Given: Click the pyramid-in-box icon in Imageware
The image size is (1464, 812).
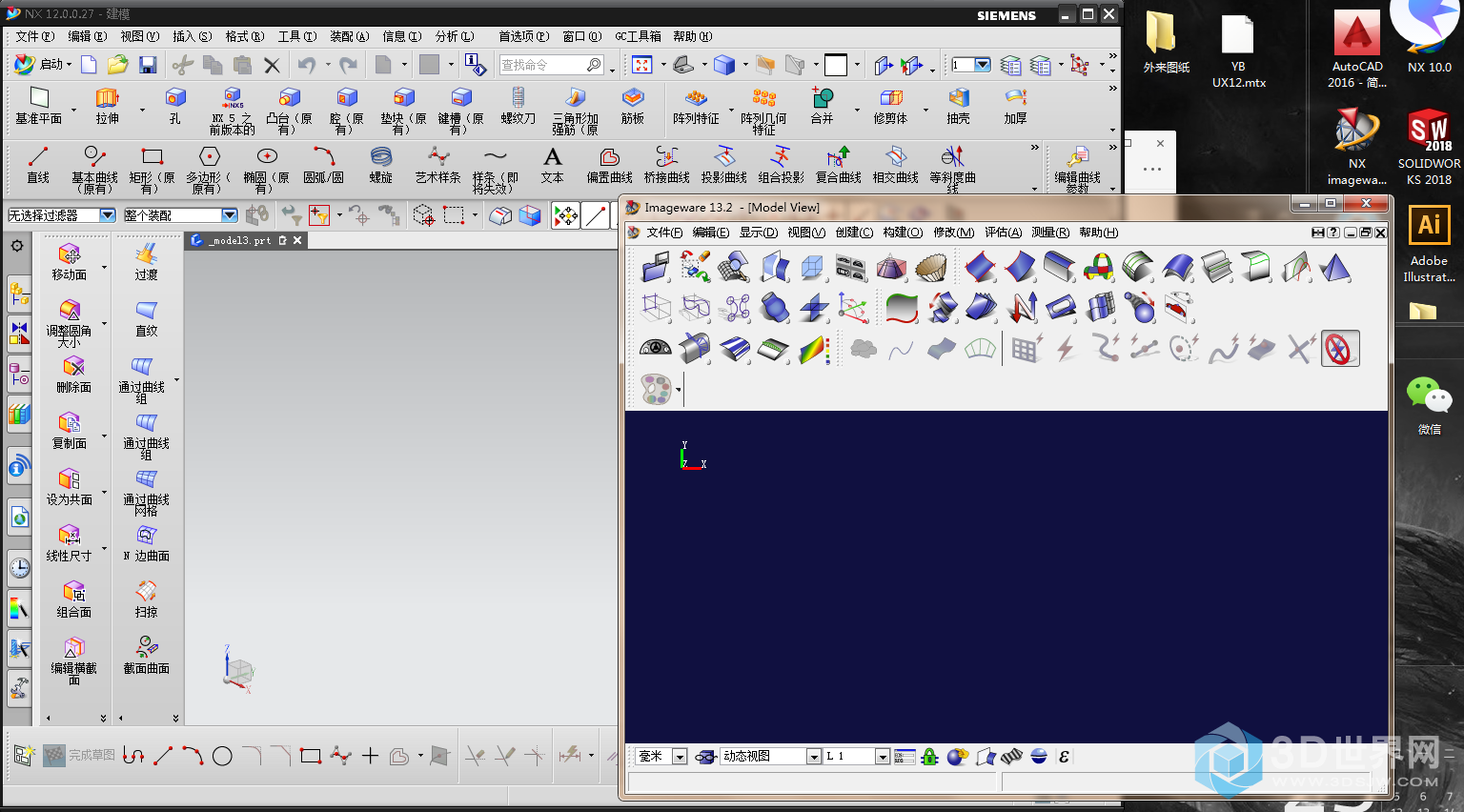Looking at the screenshot, I should [x=891, y=267].
